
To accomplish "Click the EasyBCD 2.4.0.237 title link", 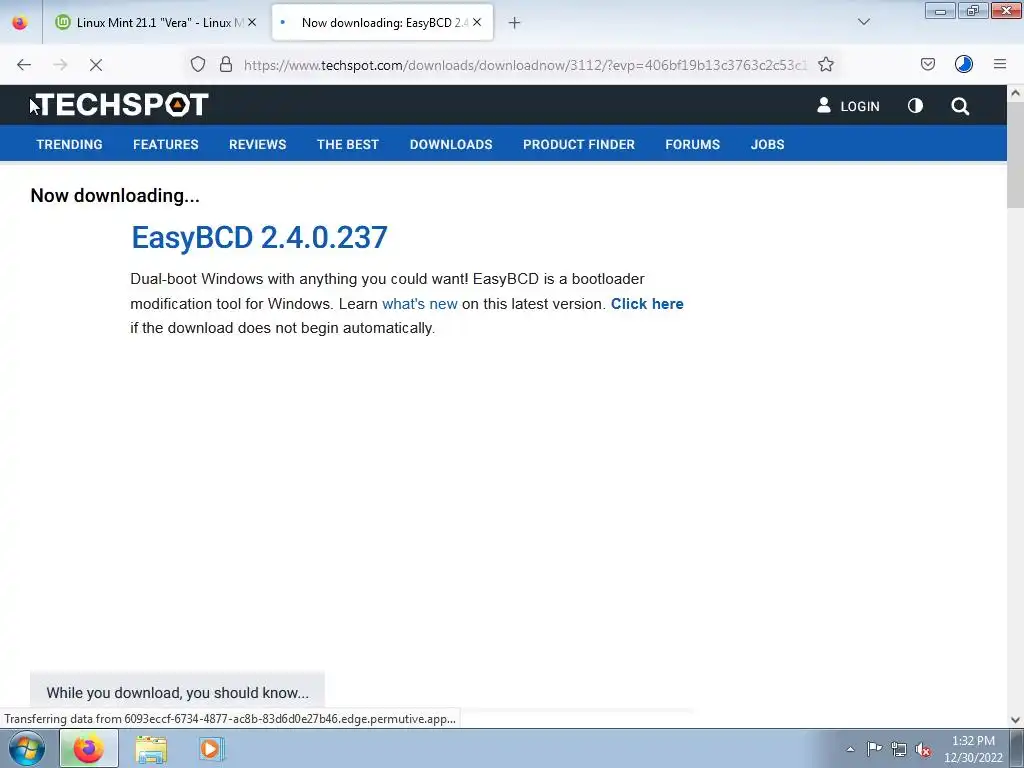I will (259, 237).
